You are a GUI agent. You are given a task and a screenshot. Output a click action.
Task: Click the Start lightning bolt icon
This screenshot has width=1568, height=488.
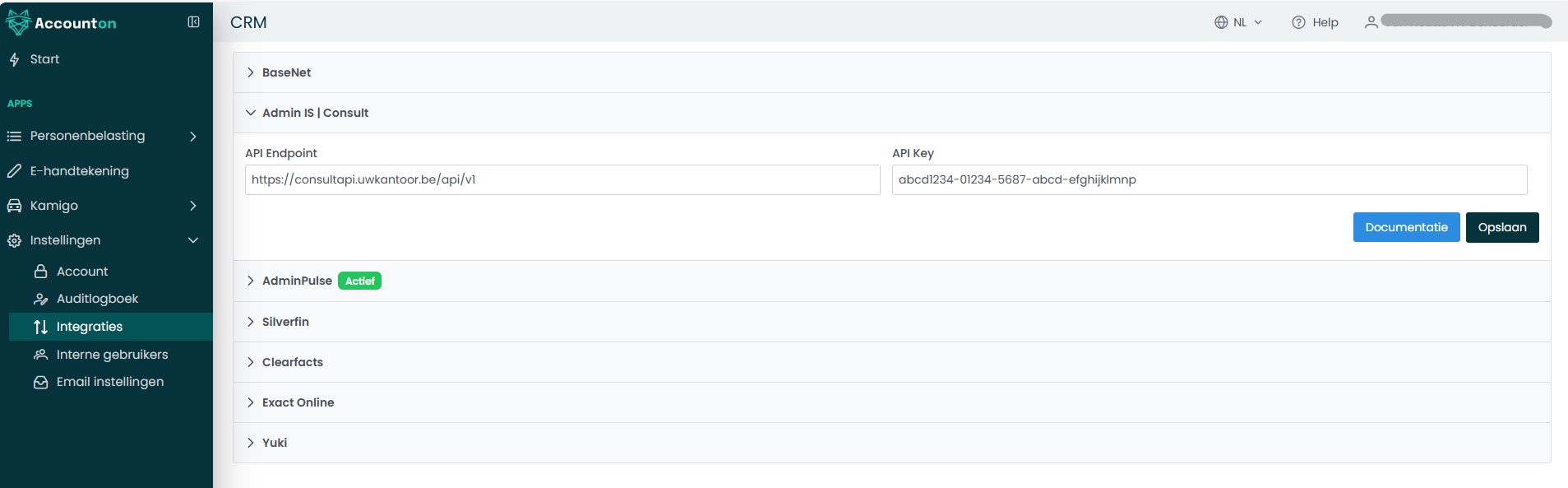pyautogui.click(x=14, y=59)
